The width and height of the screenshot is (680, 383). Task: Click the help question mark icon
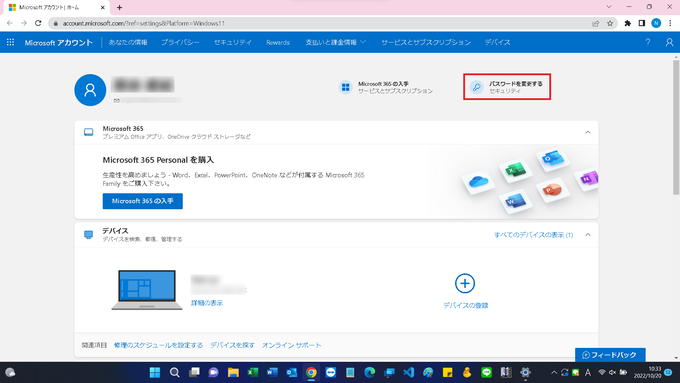pos(648,42)
